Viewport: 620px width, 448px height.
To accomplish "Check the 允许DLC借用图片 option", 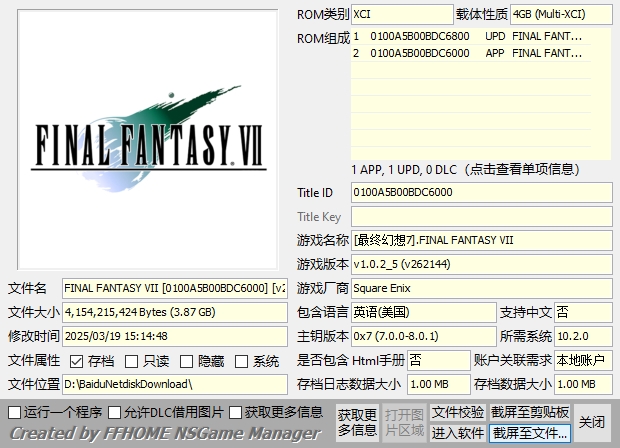I will coord(115,412).
